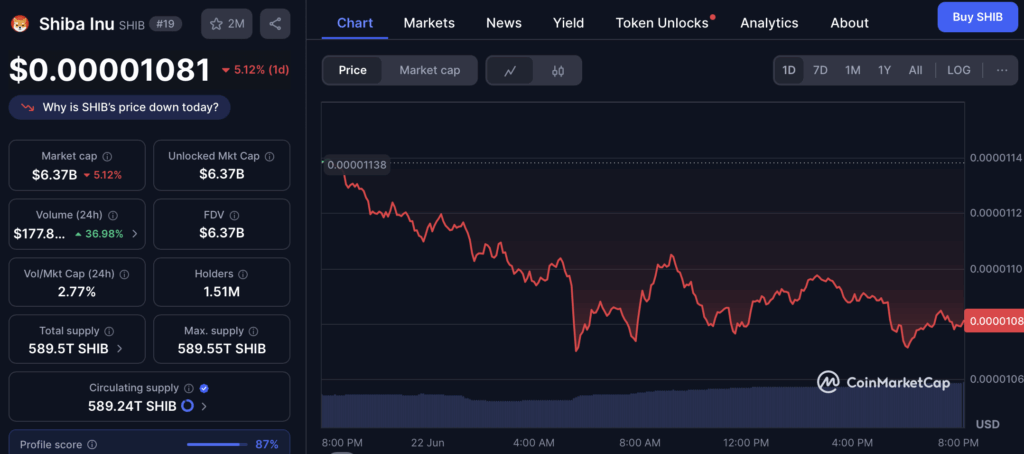Click info icon beside Volume (24h)
Viewport: 1024px width, 454px height.
tap(113, 215)
